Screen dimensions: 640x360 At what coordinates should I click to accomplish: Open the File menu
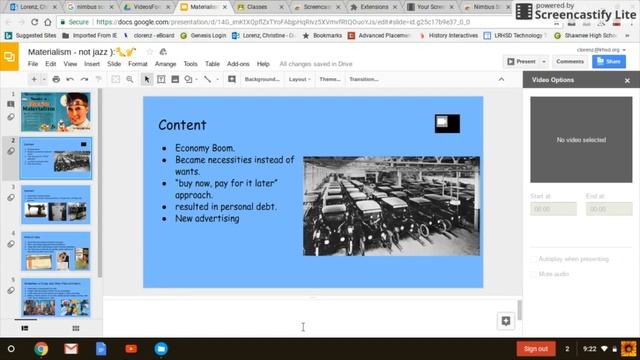[33, 64]
